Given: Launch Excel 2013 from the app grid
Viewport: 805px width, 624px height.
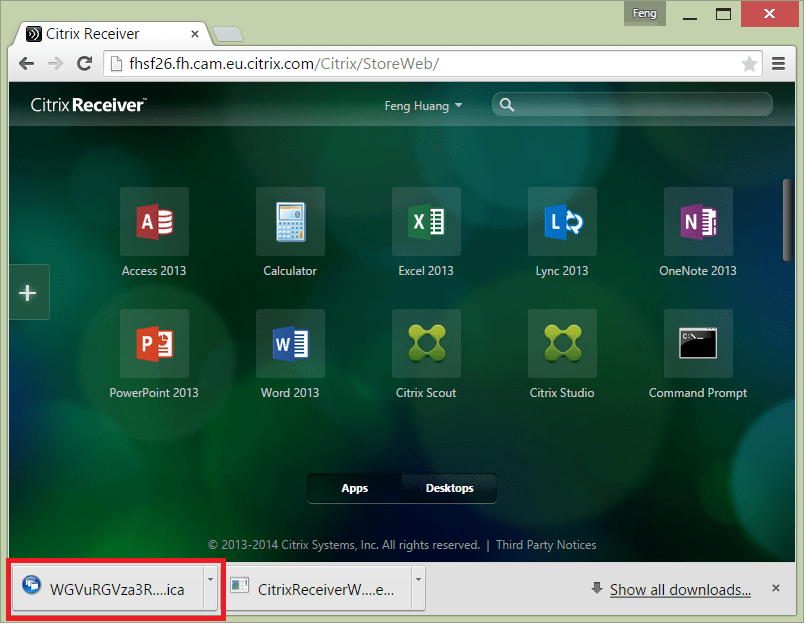Looking at the screenshot, I should point(426,221).
